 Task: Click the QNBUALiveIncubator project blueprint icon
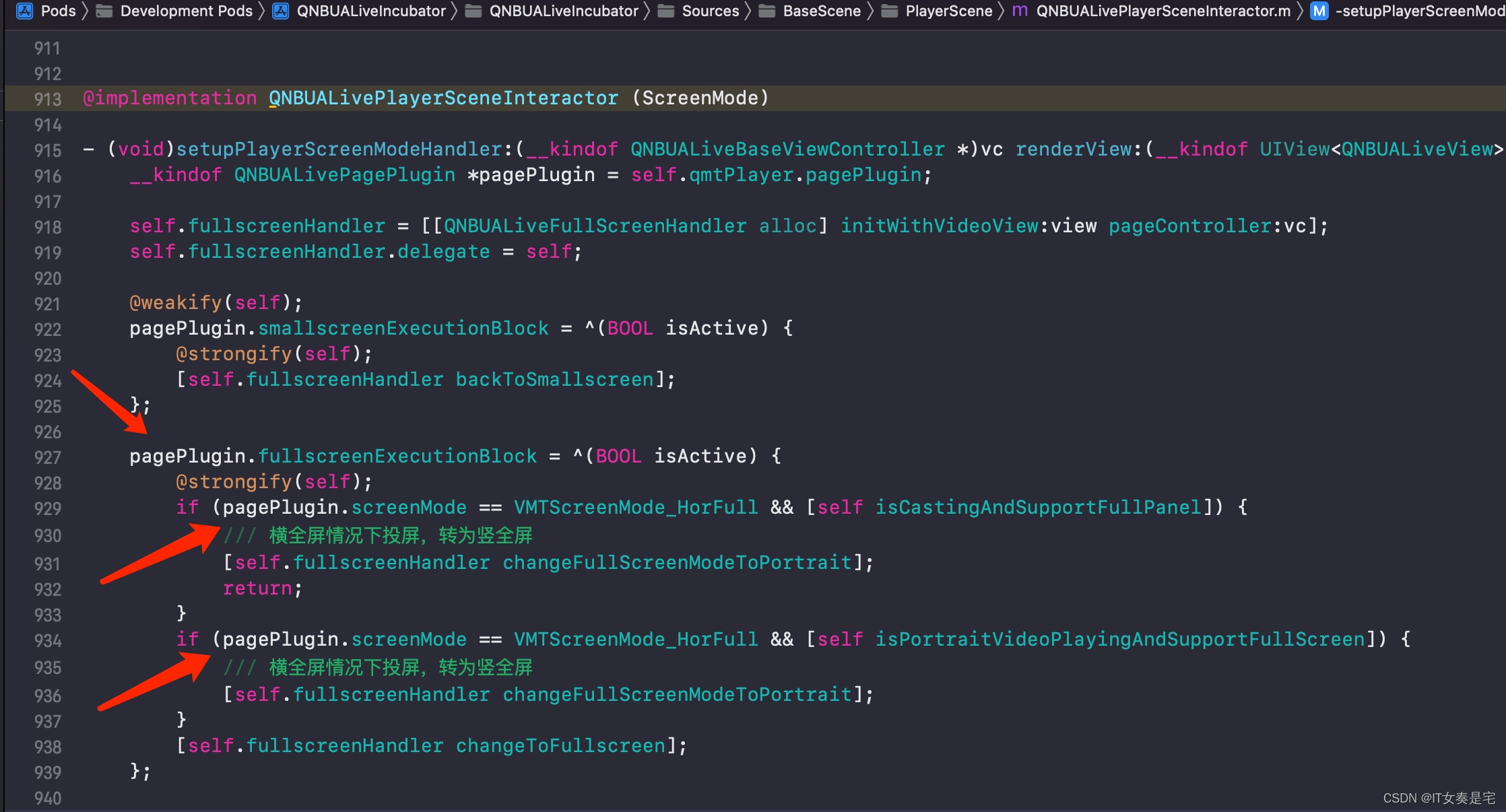point(281,11)
